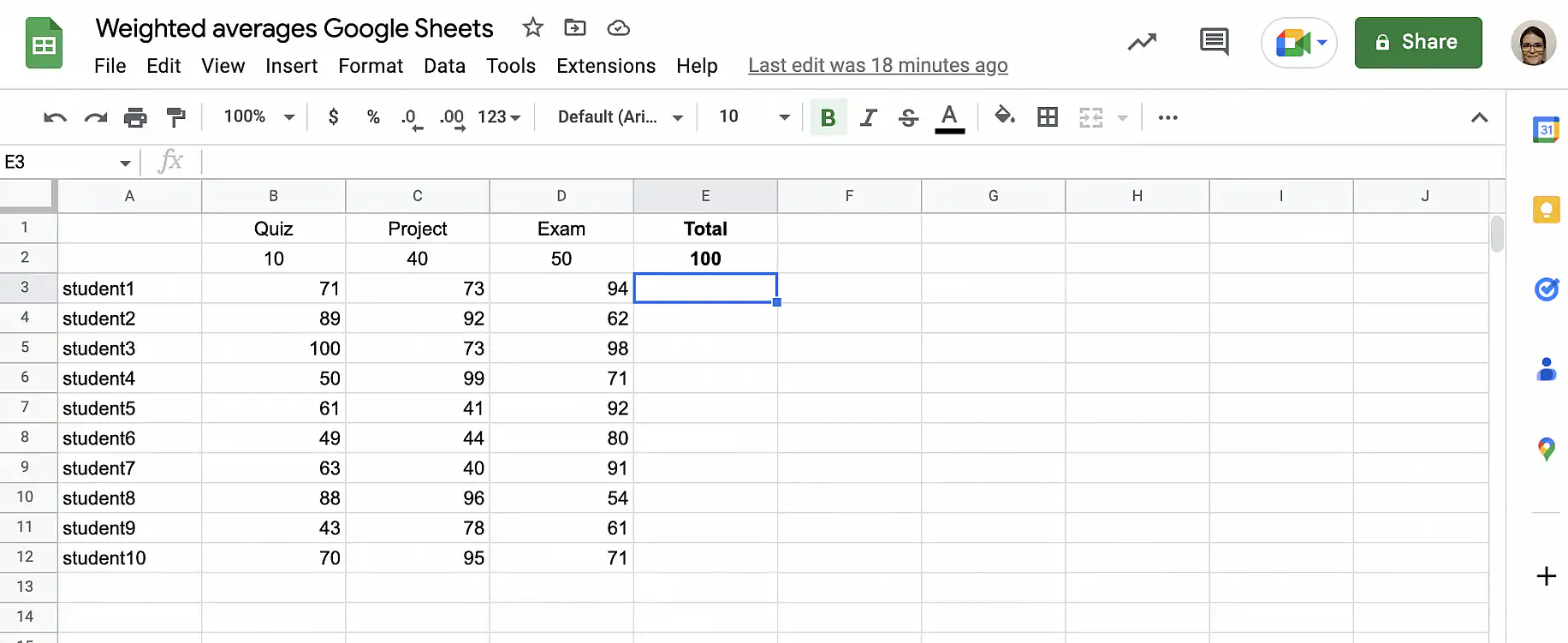The image size is (1568, 643).
Task: Open the activity trend arrow icon
Action: pyautogui.click(x=1142, y=42)
